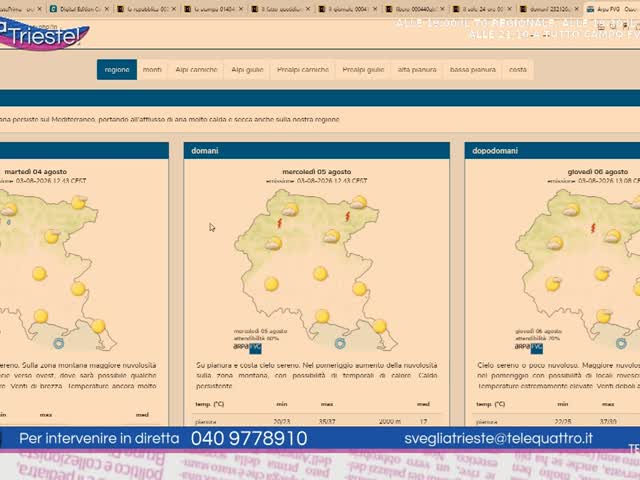Click the sea-state ring icon on domani map

pos(340,343)
